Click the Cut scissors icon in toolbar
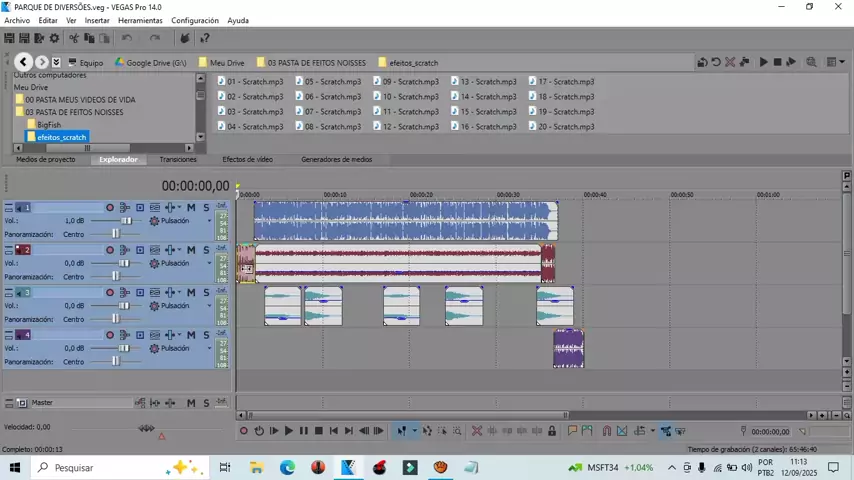The width and height of the screenshot is (854, 480). coord(73,39)
